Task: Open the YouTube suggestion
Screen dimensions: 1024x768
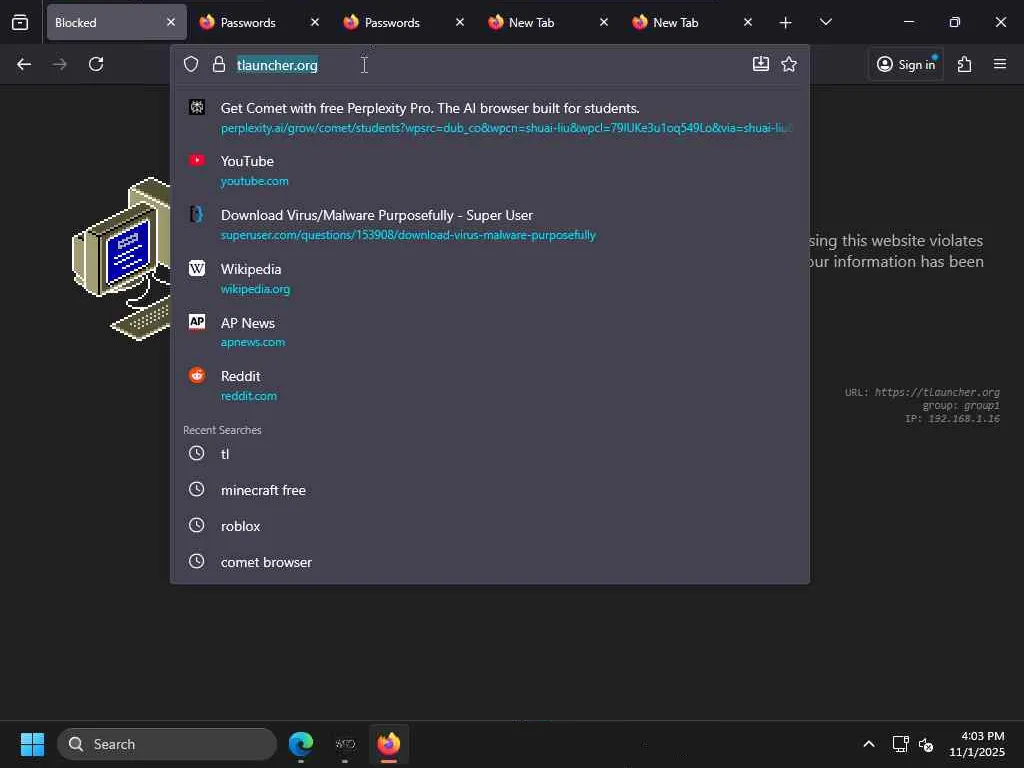Action: click(x=490, y=170)
